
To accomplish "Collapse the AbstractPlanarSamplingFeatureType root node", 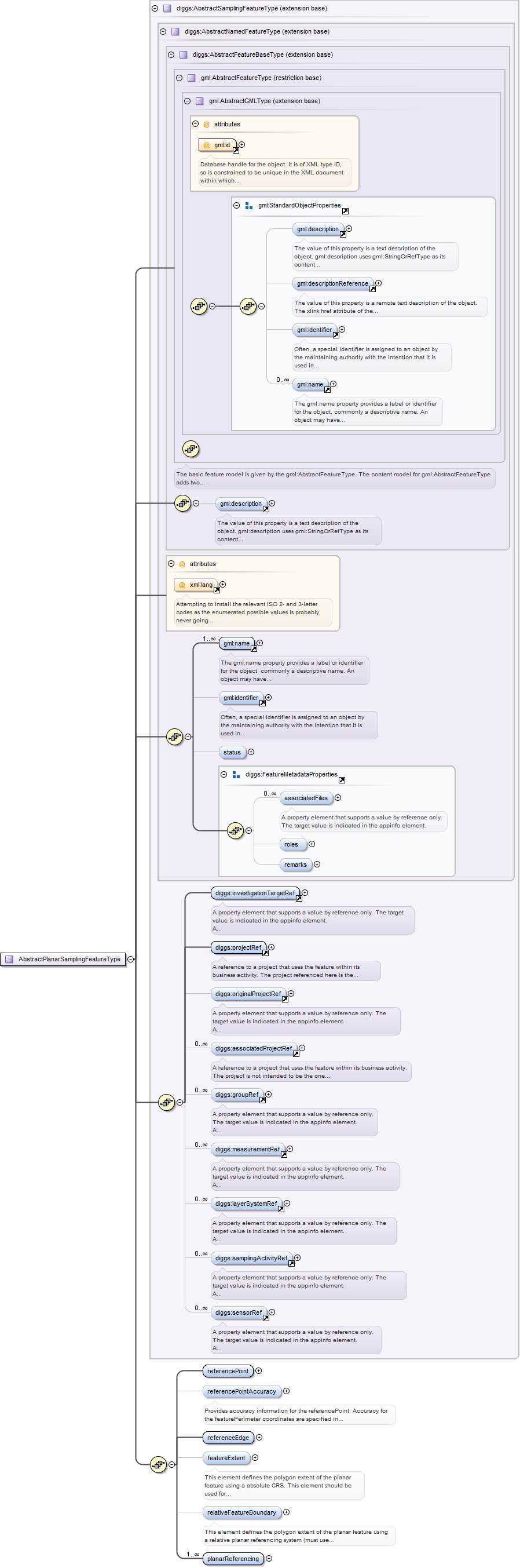I will tap(131, 958).
